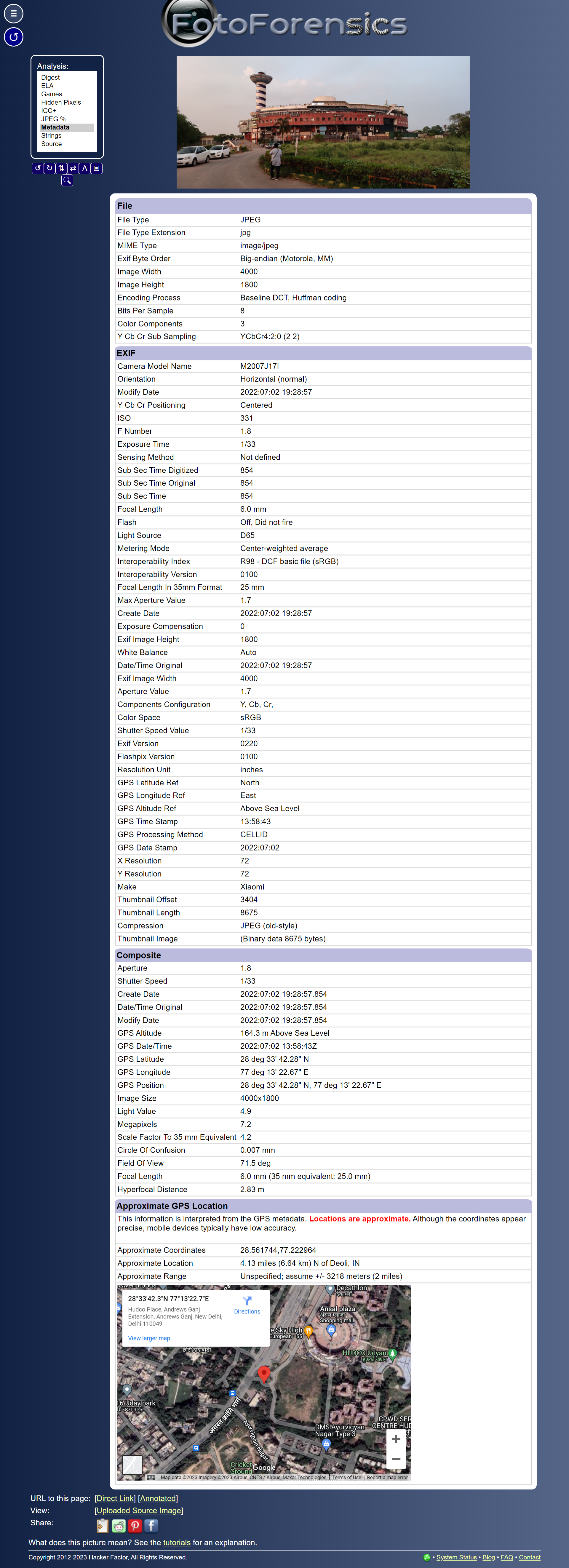The height and width of the screenshot is (1568, 569).
Task: Rotate image clockwise
Action: click(x=49, y=169)
